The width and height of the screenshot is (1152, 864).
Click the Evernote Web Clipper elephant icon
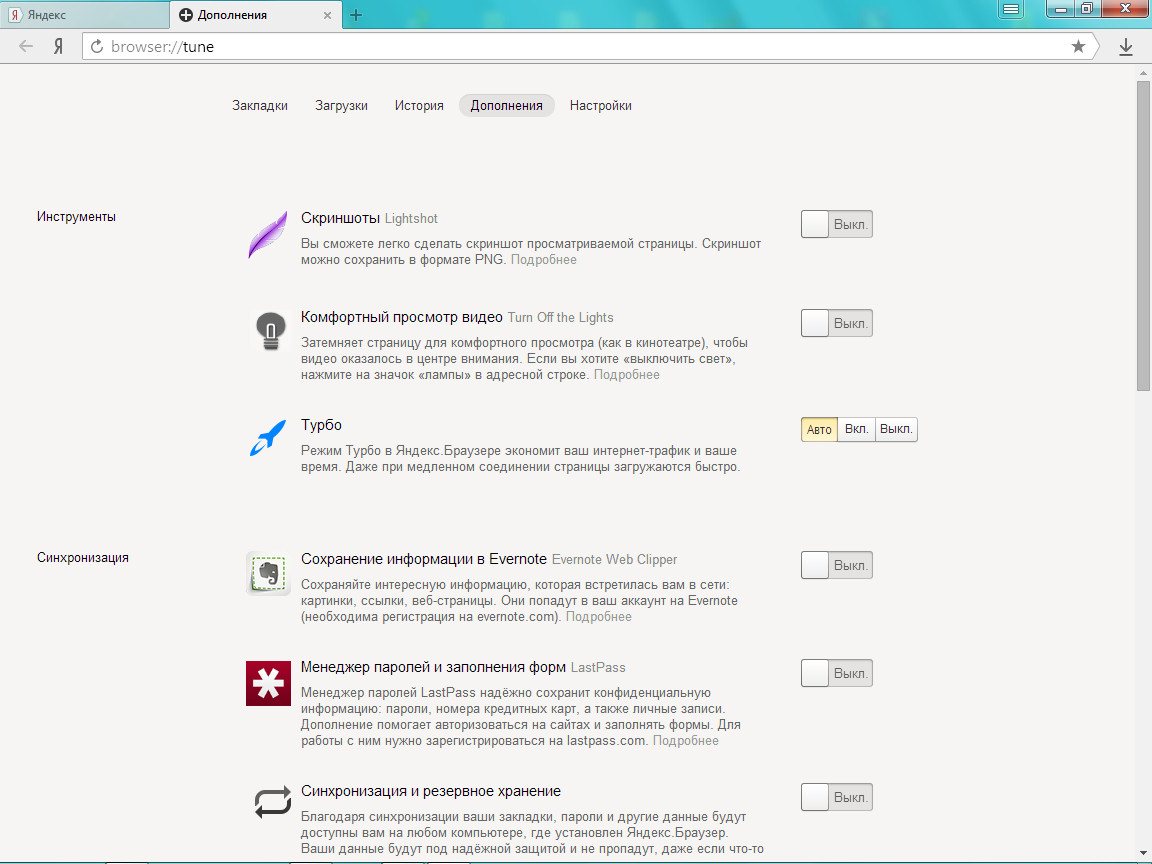[268, 573]
